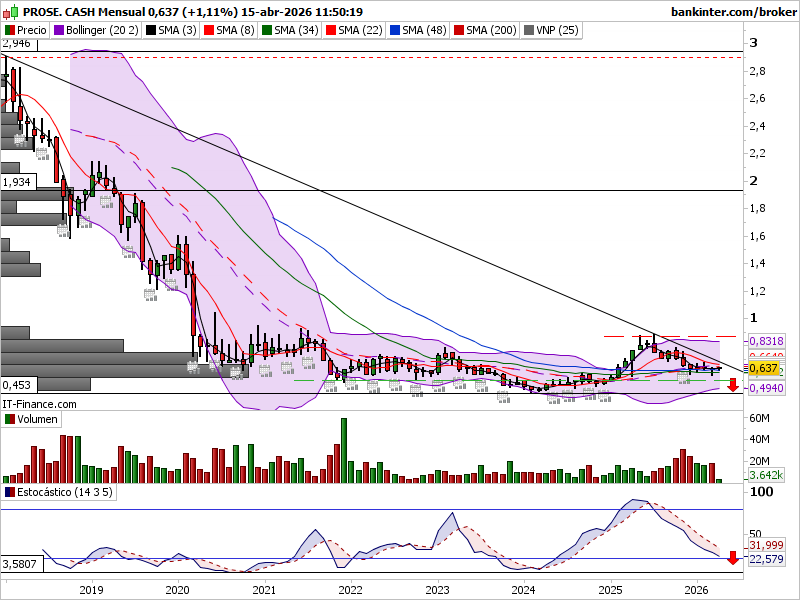This screenshot has width=800, height=600.
Task: Click the 0,8318 upper Bollinger value tag
Action: tap(766, 341)
